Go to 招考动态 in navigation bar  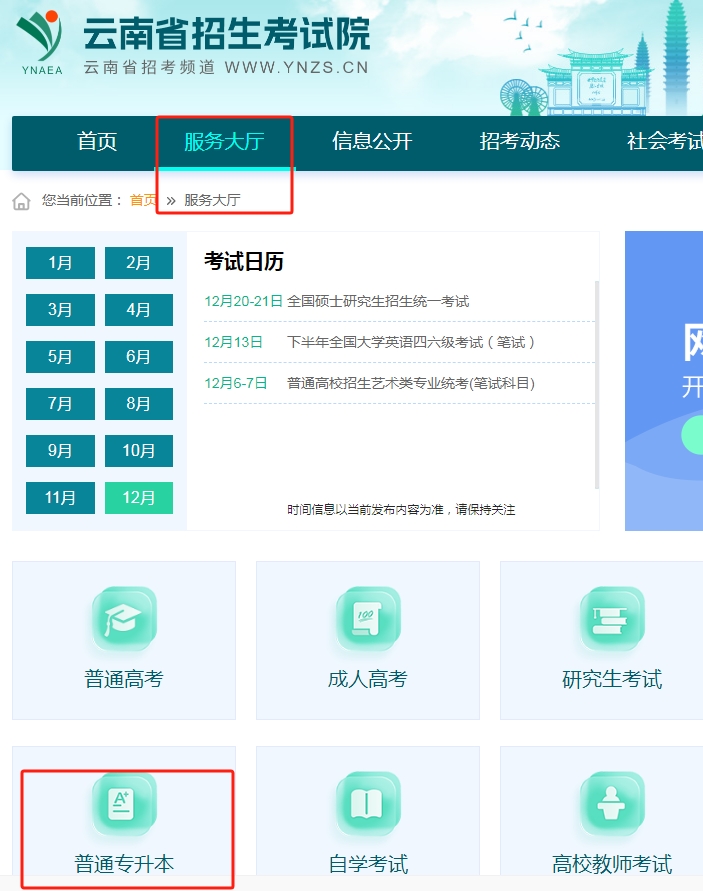[x=519, y=142]
